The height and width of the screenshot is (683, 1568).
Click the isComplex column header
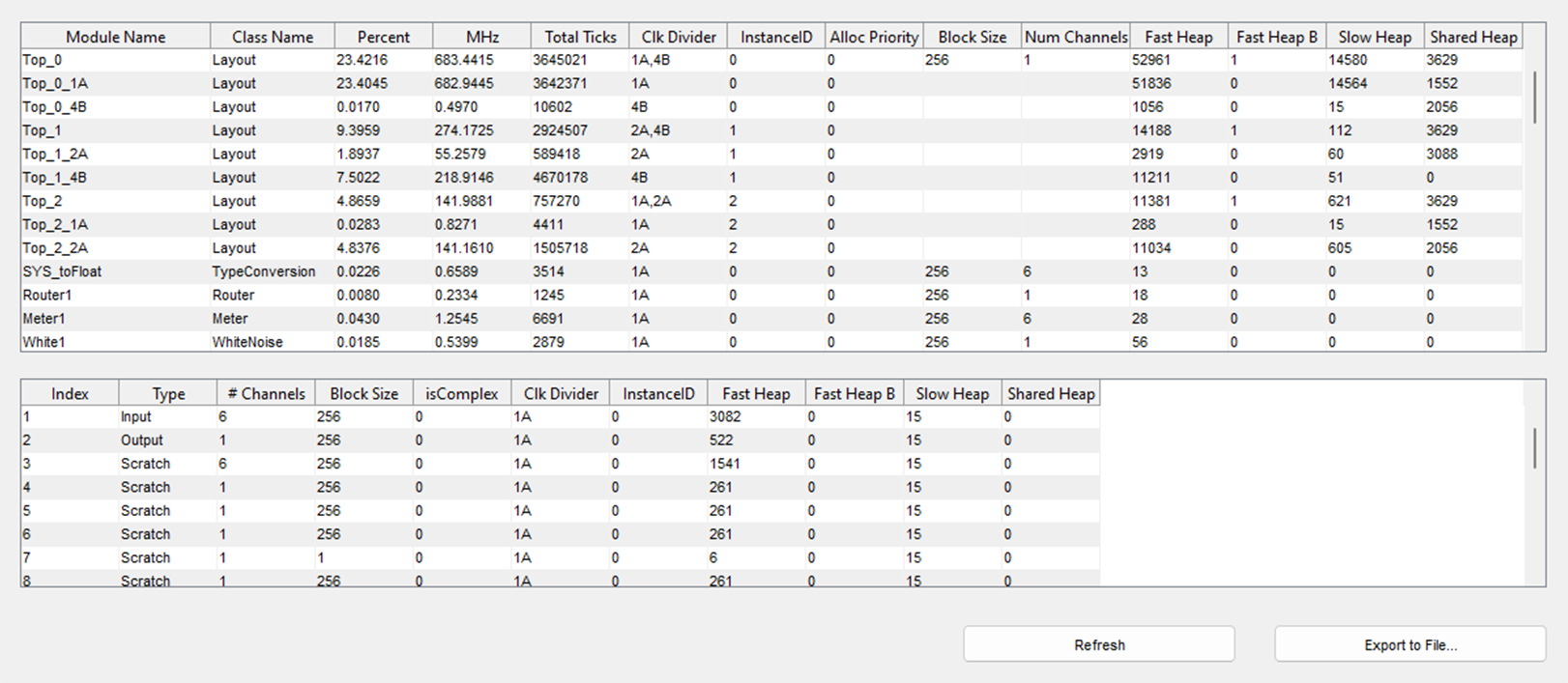[461, 393]
